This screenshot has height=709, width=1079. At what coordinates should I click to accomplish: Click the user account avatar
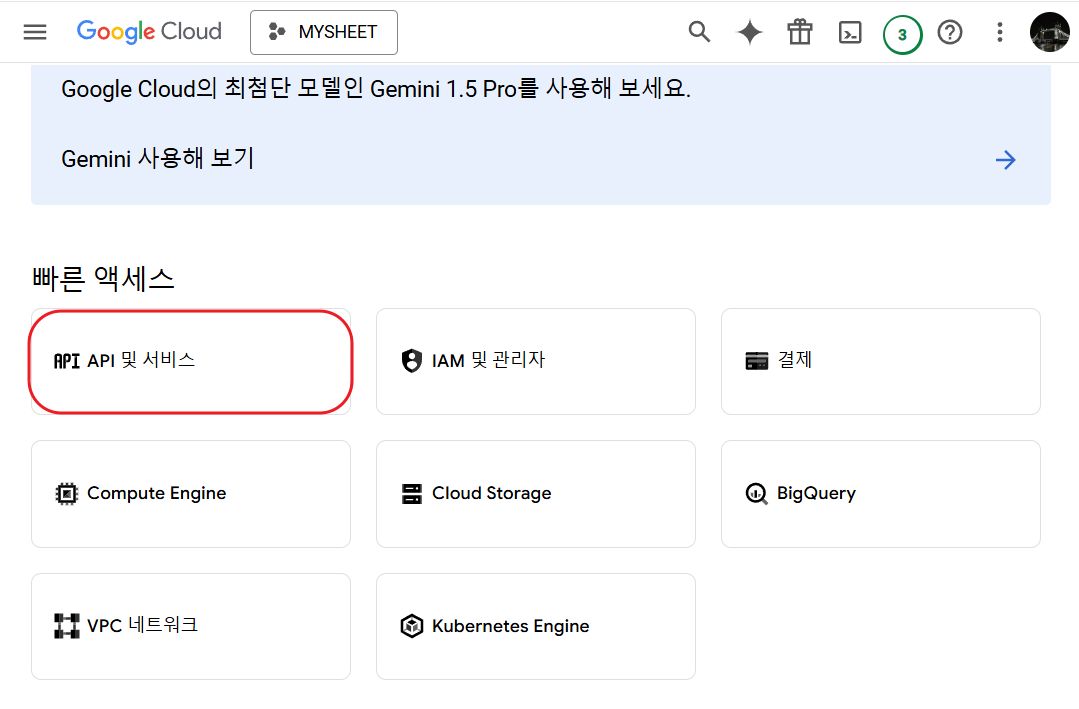pos(1049,32)
